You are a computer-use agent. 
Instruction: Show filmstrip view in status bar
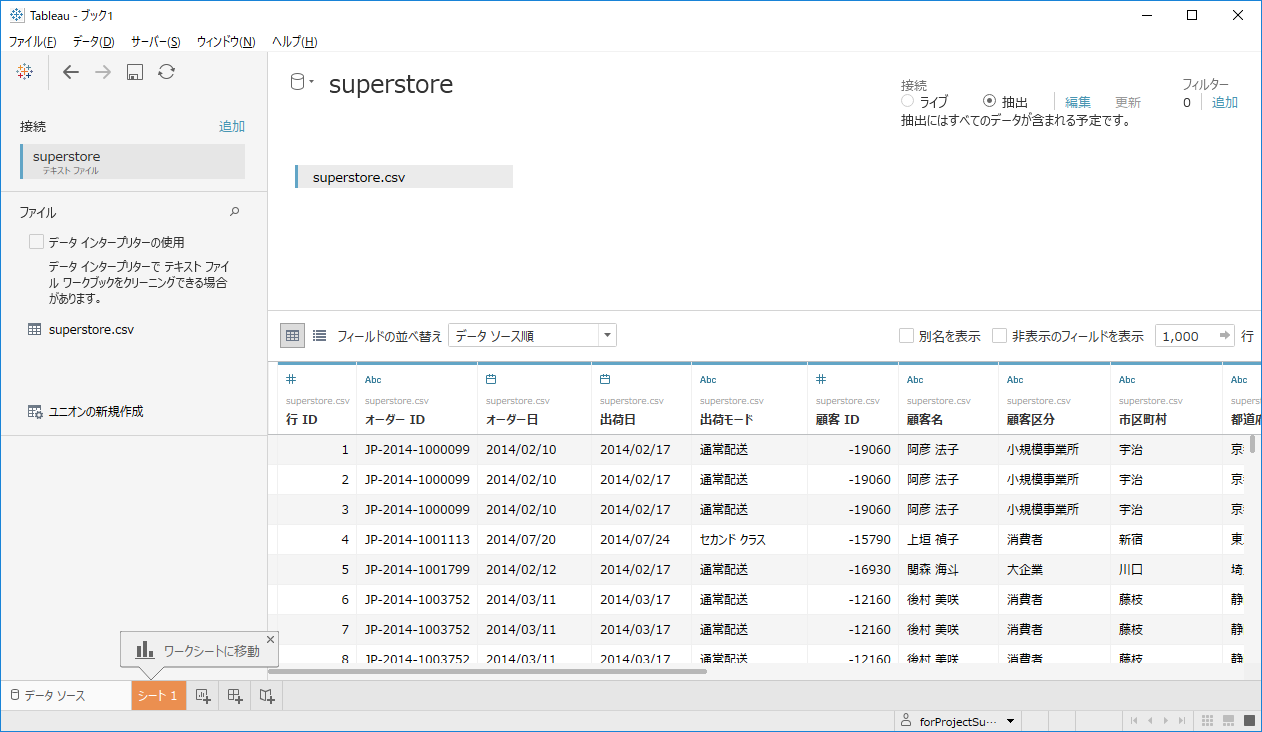(1228, 721)
